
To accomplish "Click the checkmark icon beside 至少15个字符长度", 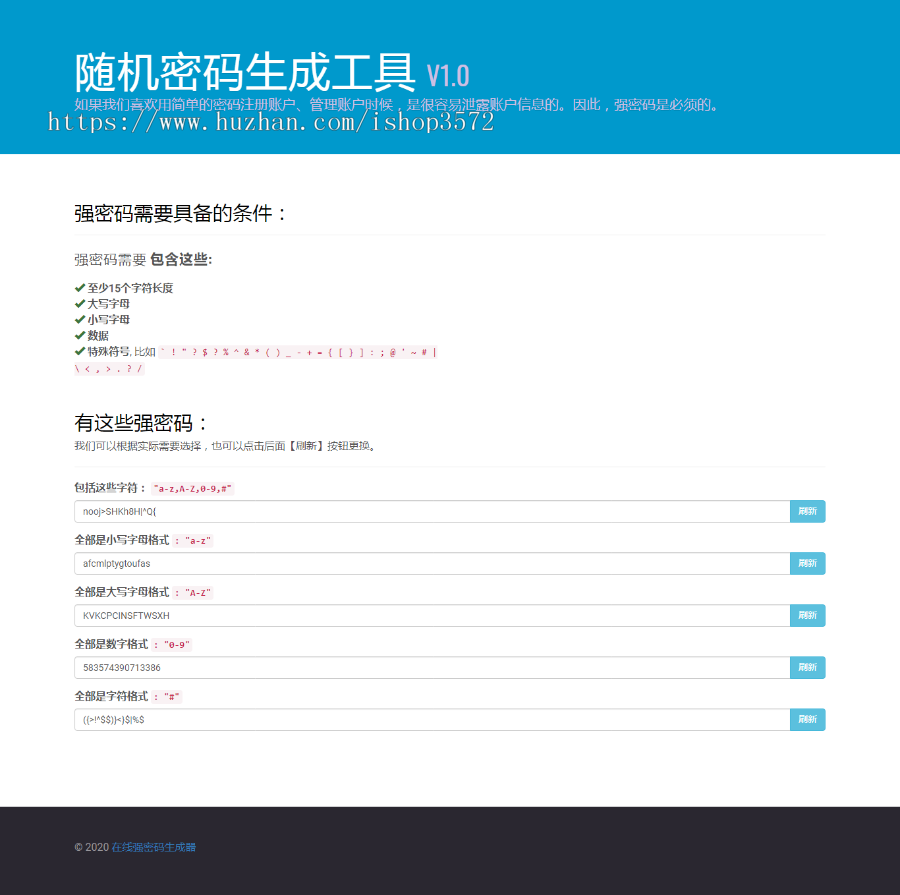I will [78, 287].
